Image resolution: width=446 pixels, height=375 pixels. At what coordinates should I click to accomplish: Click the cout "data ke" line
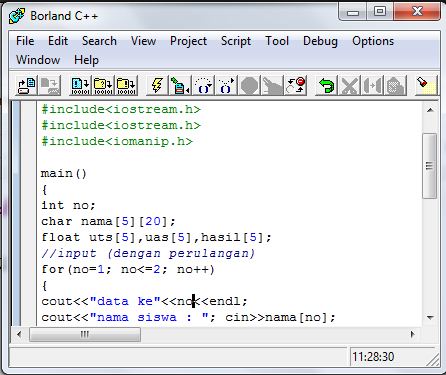point(144,301)
